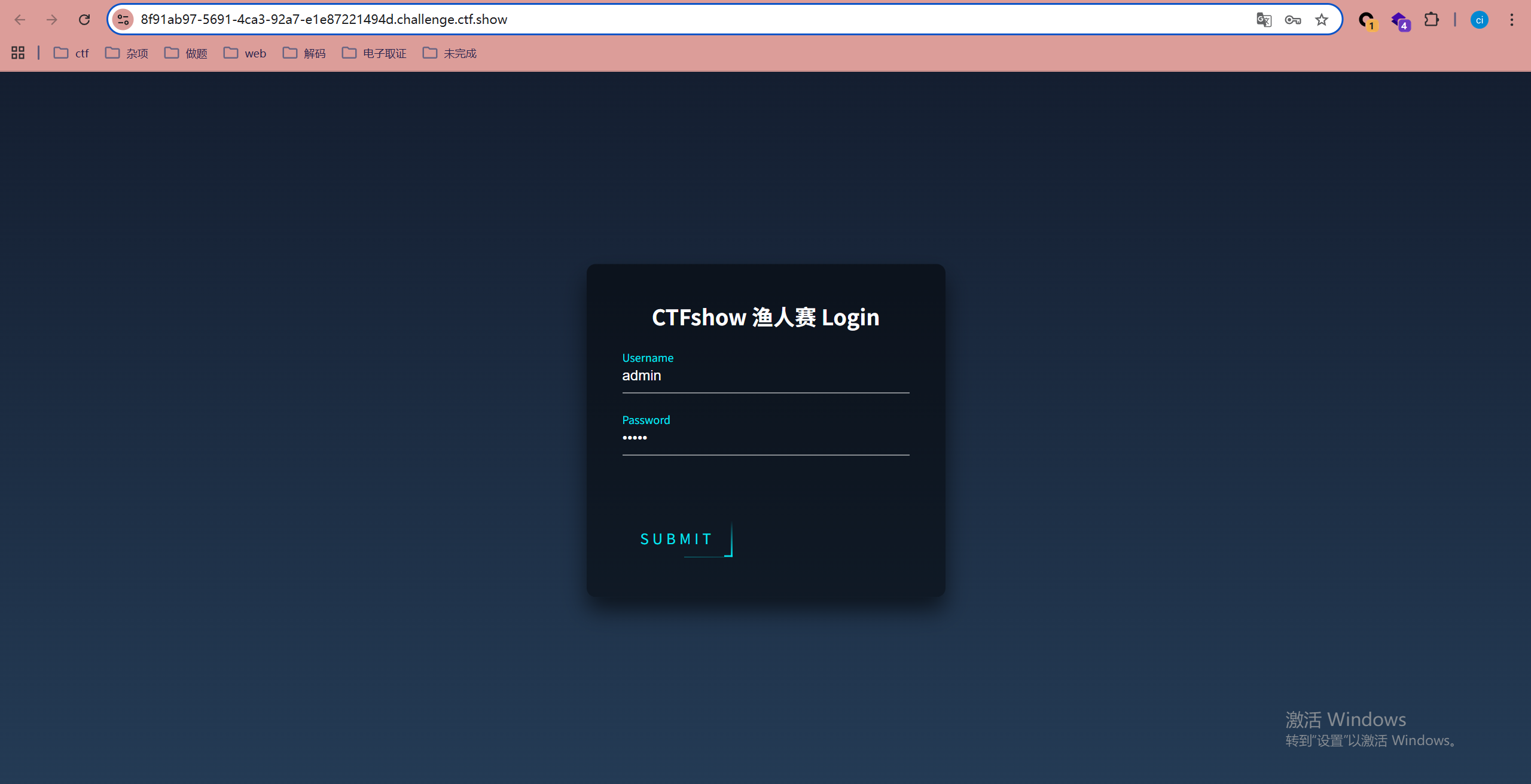Click into the Password input field

click(765, 438)
